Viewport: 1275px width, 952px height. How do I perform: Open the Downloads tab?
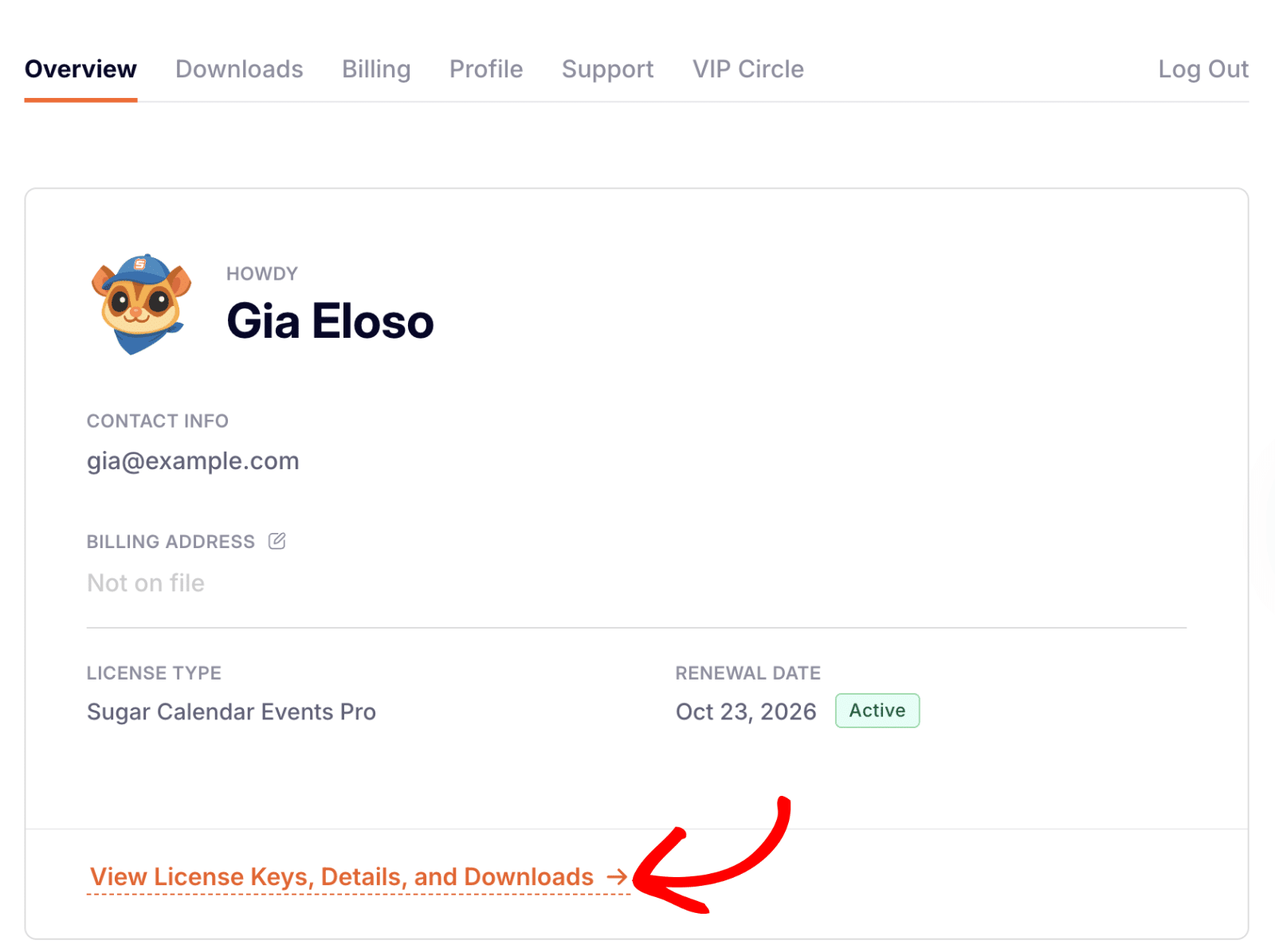(x=239, y=69)
